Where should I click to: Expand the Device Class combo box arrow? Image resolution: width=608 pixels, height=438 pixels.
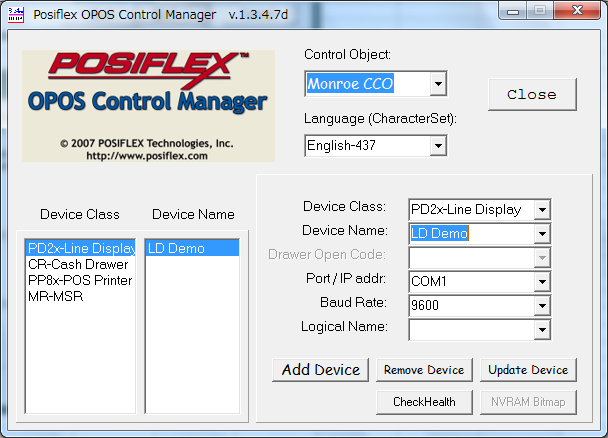[542, 210]
